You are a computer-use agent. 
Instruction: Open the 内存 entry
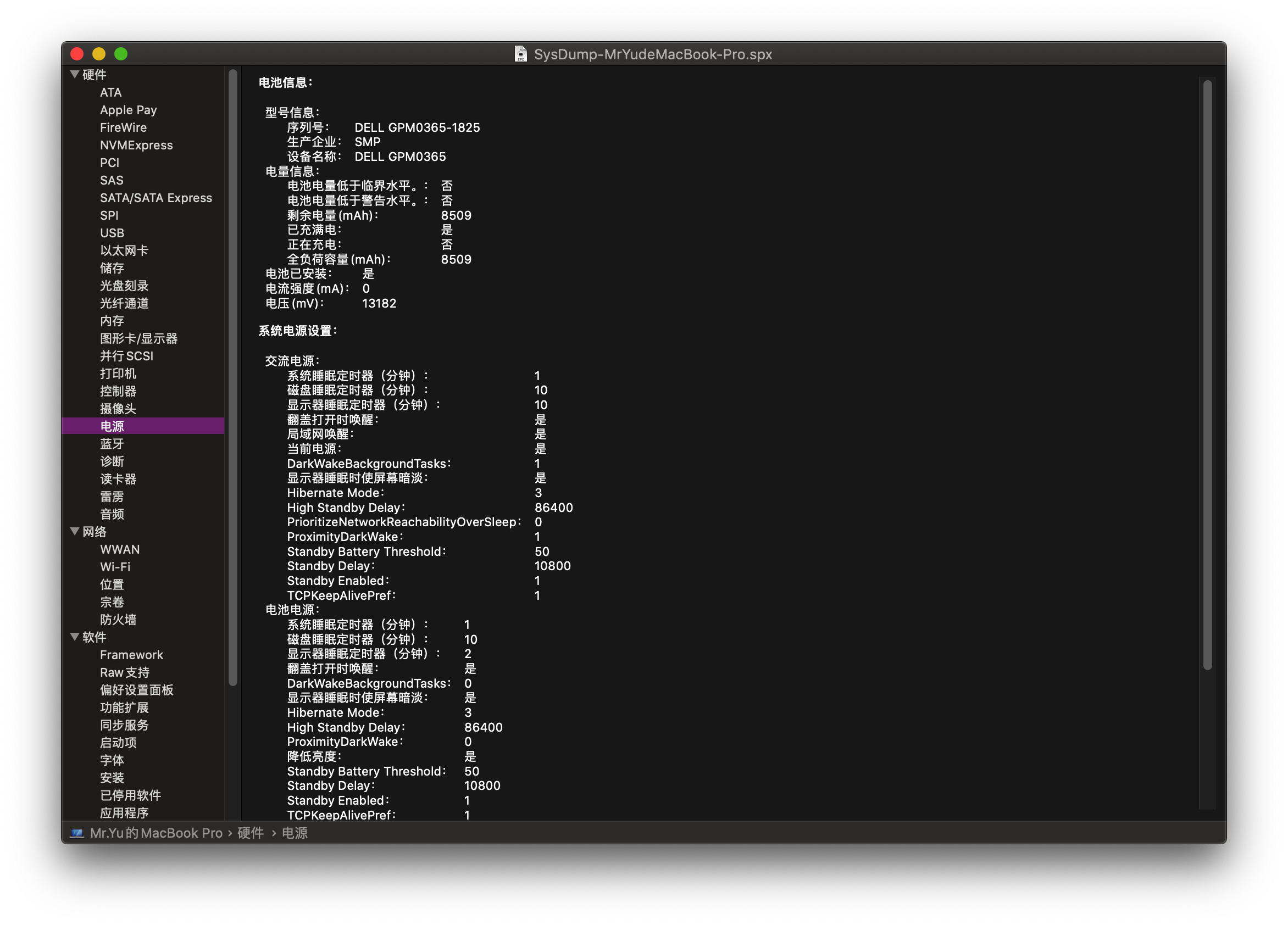coord(112,321)
